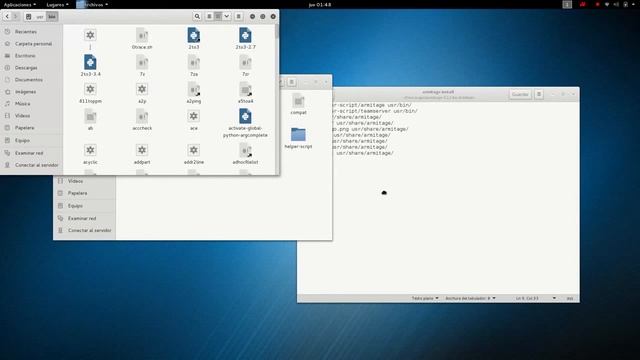The width and height of the screenshot is (640, 360).
Task: Click the 'bin' path segment button
Action: click(52, 17)
